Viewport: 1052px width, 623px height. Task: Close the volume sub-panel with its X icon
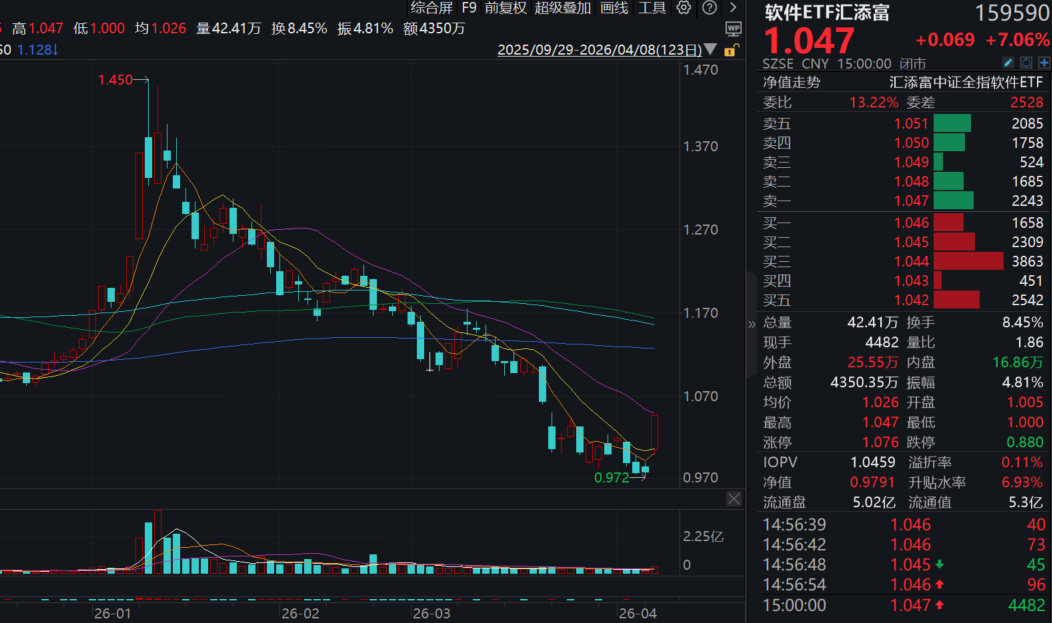734,498
